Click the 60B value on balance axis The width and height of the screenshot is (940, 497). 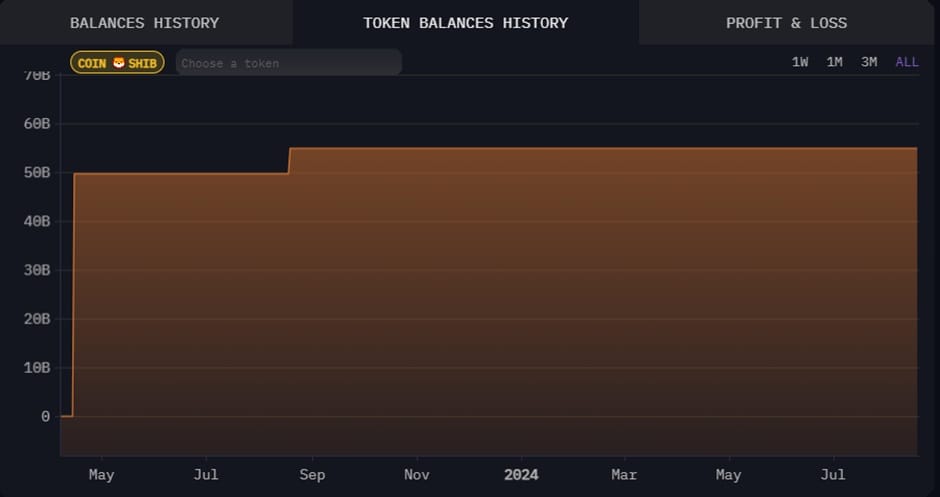coord(37,124)
